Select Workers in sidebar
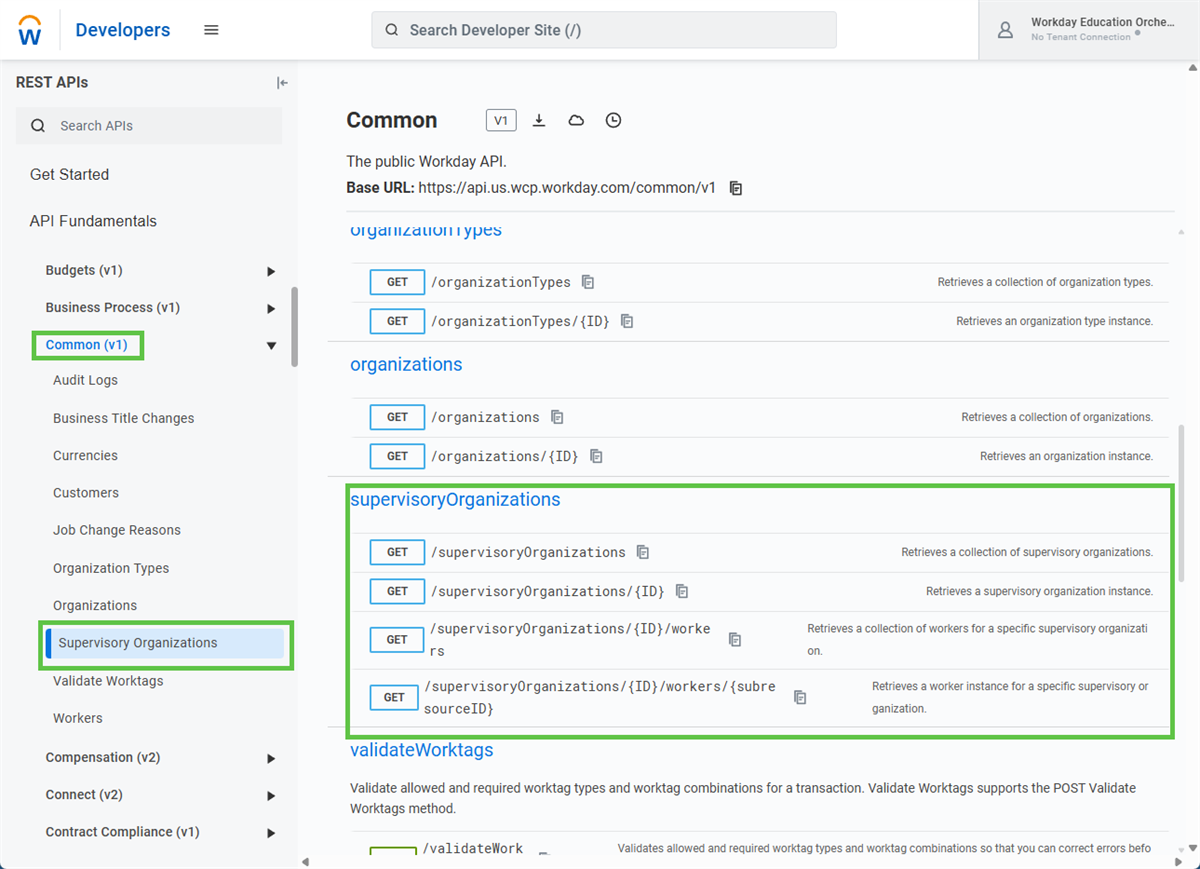The height and width of the screenshot is (869, 1200). tap(78, 718)
